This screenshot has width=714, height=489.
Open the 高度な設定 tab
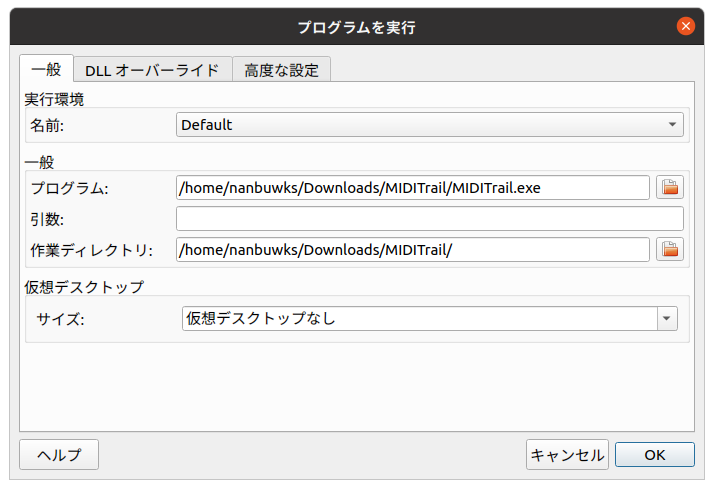(281, 70)
